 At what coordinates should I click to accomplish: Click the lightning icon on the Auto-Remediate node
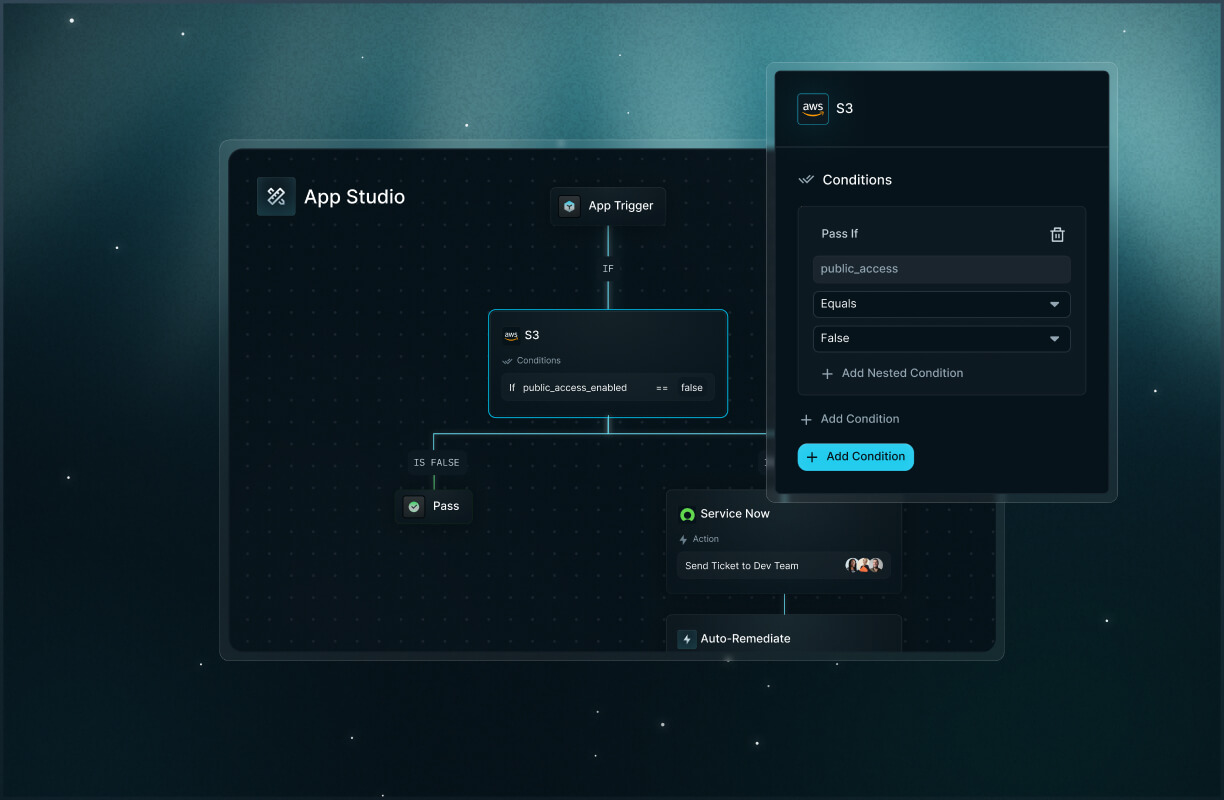[686, 638]
